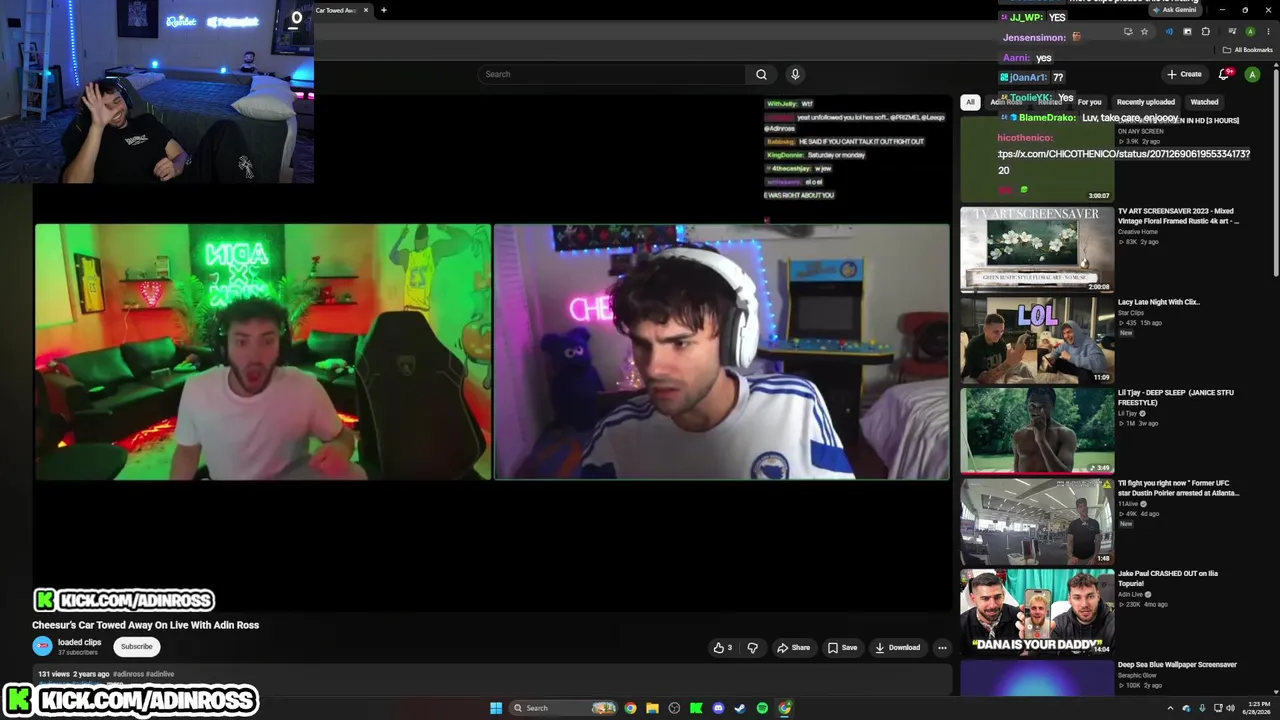
Task: Select the Watched filter chip
Action: pyautogui.click(x=1204, y=102)
